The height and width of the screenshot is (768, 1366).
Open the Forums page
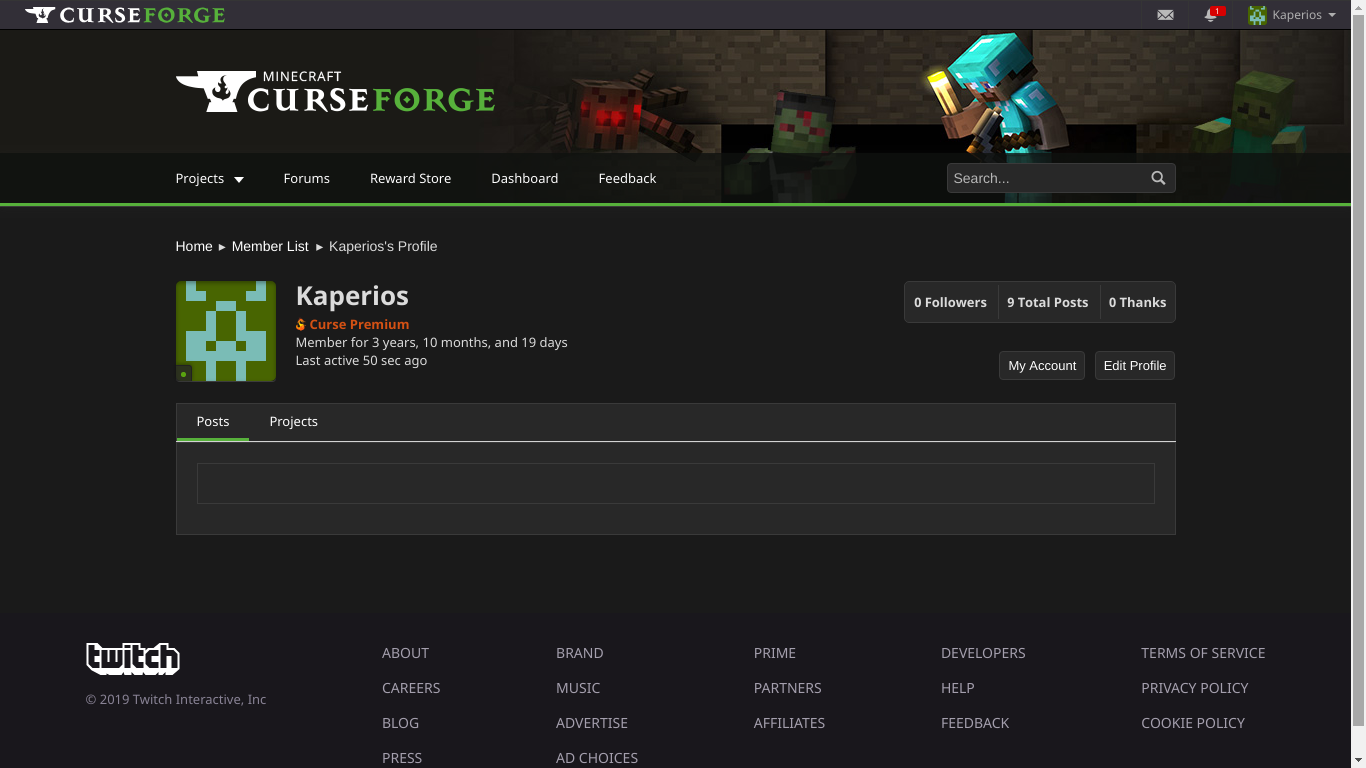coord(306,178)
